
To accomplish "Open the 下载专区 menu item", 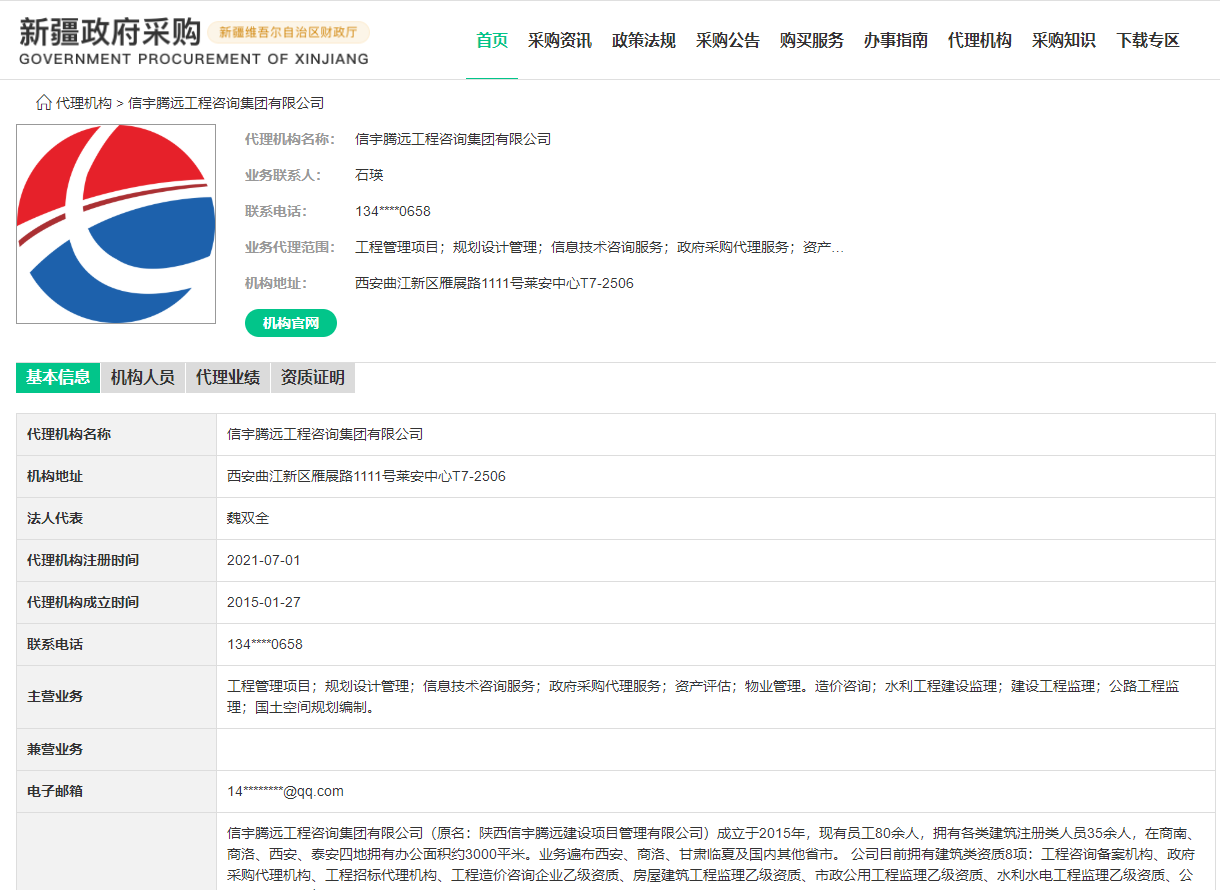I will 1147,40.
